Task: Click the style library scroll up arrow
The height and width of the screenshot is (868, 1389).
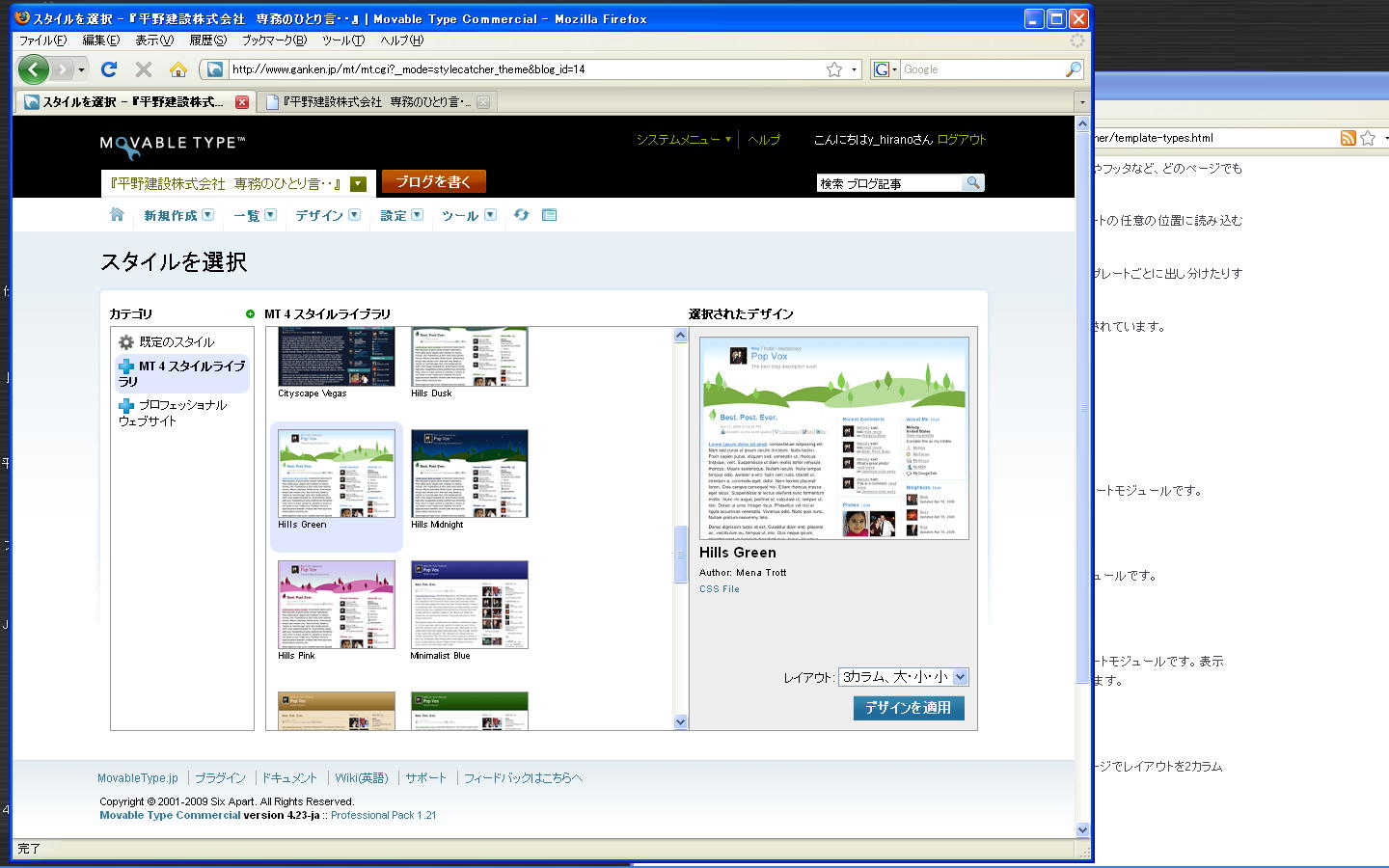Action: 680,336
